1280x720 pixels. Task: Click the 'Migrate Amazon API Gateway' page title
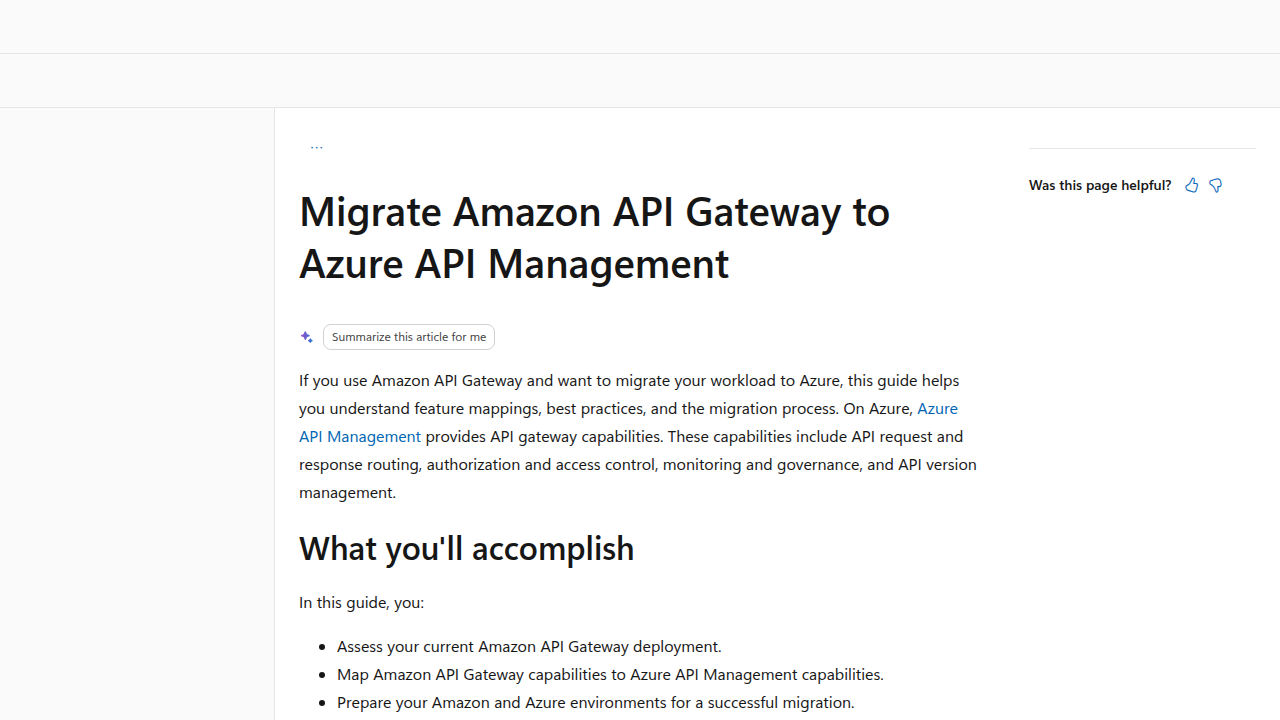(x=594, y=237)
